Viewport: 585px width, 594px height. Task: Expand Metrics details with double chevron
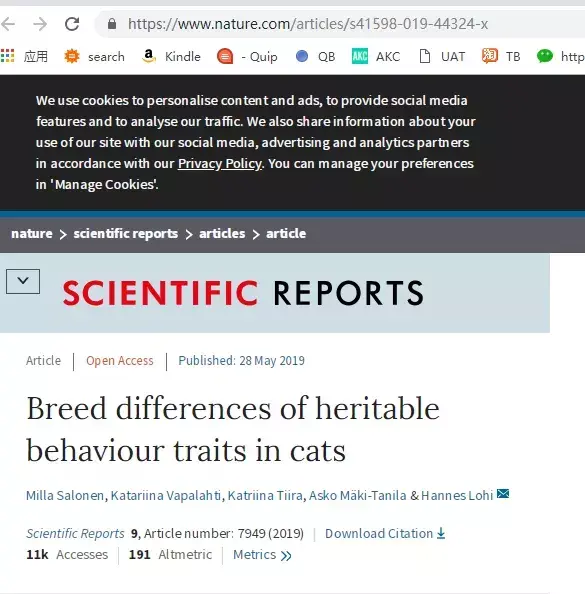(262, 555)
